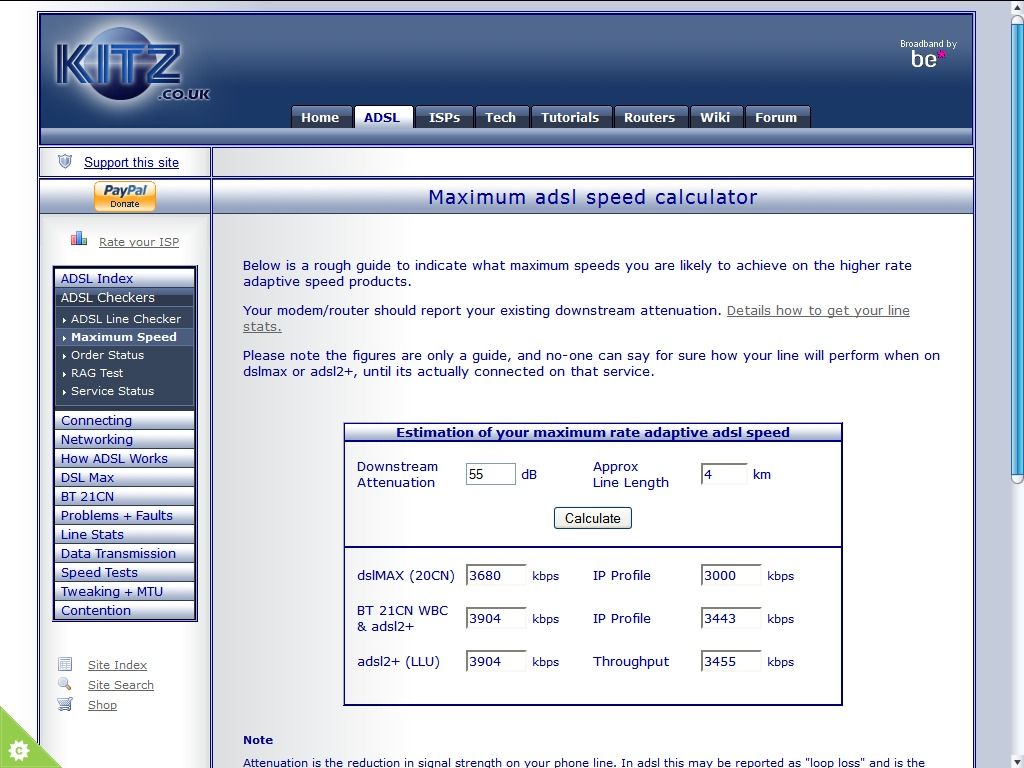Open the ISPs navigation tab
This screenshot has width=1024, height=768.
(444, 117)
